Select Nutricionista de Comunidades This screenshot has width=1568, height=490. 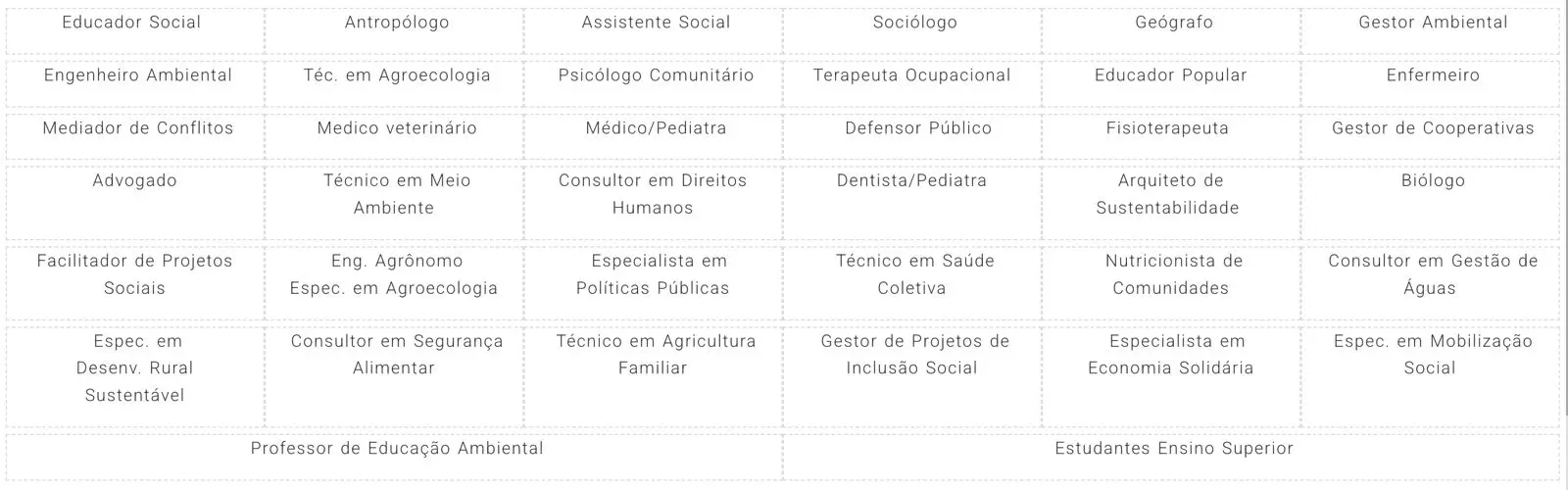coord(1171,274)
